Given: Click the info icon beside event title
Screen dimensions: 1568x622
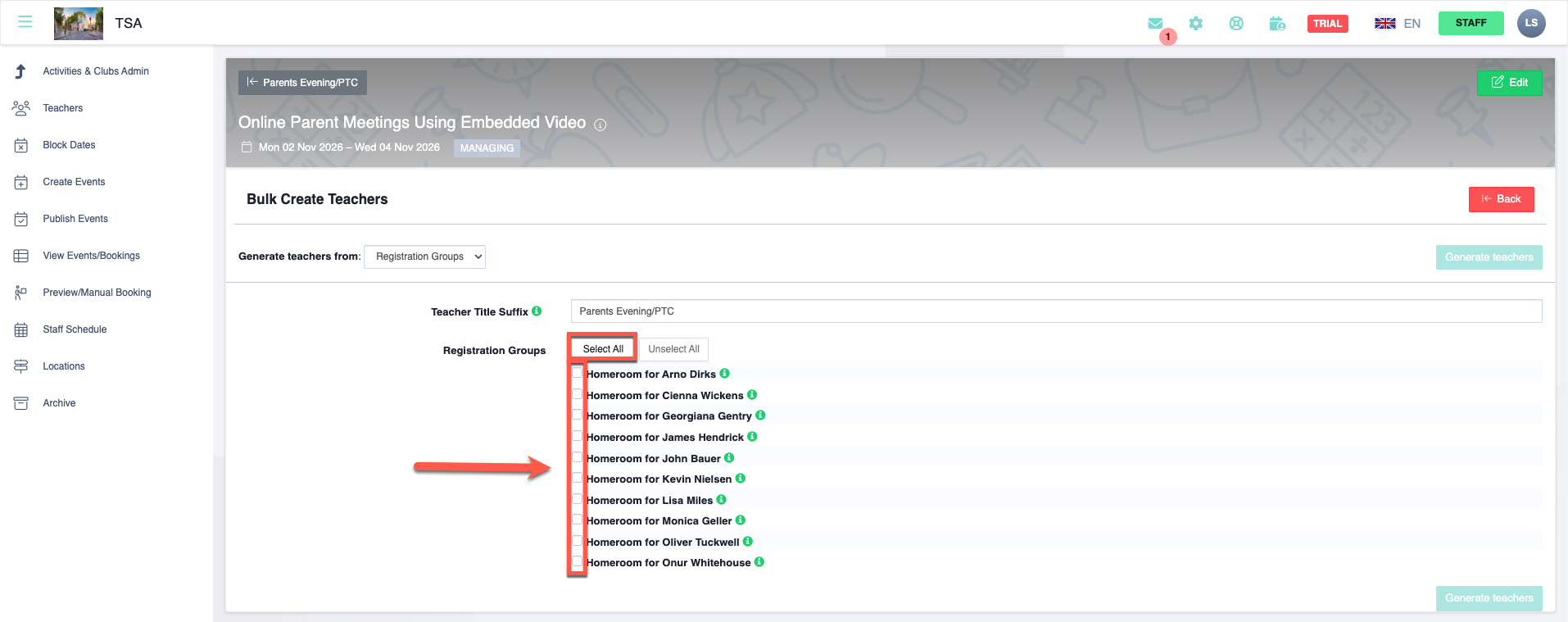Looking at the screenshot, I should 600,125.
